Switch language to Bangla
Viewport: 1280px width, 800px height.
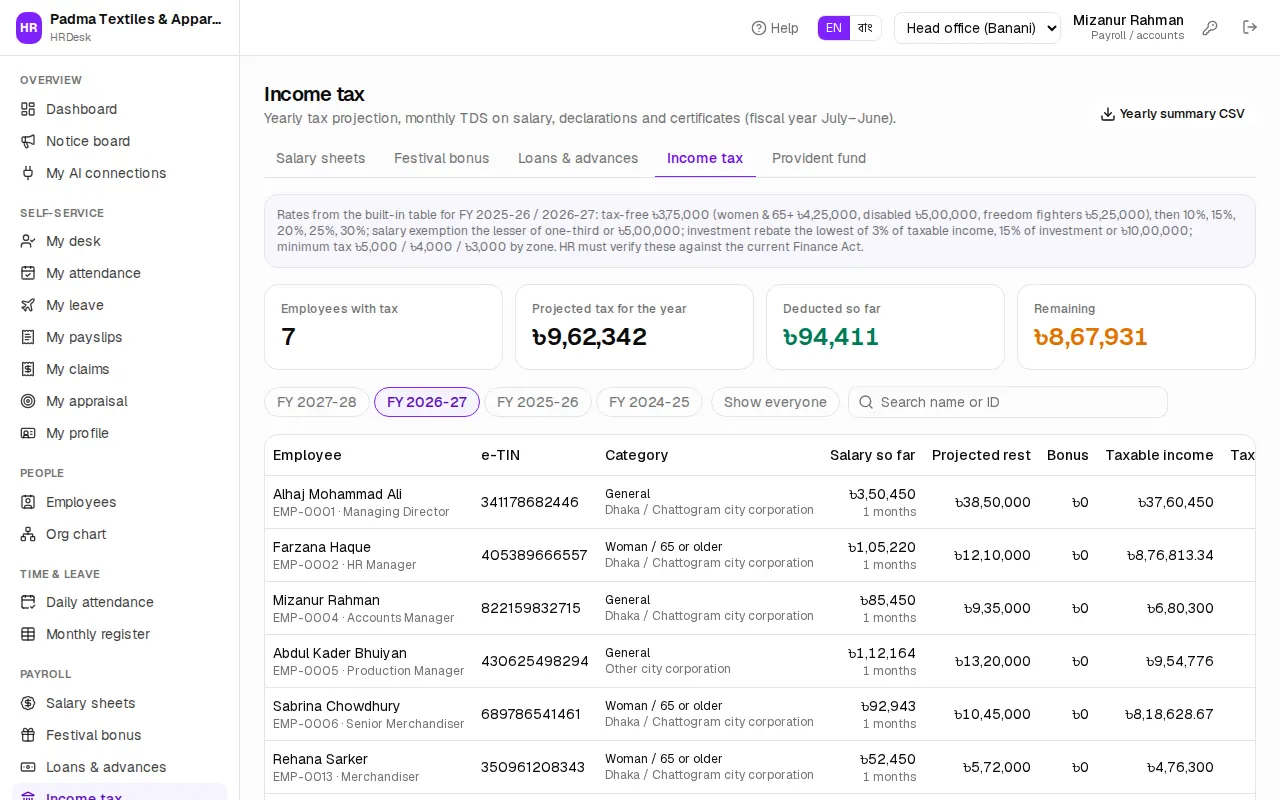866,28
